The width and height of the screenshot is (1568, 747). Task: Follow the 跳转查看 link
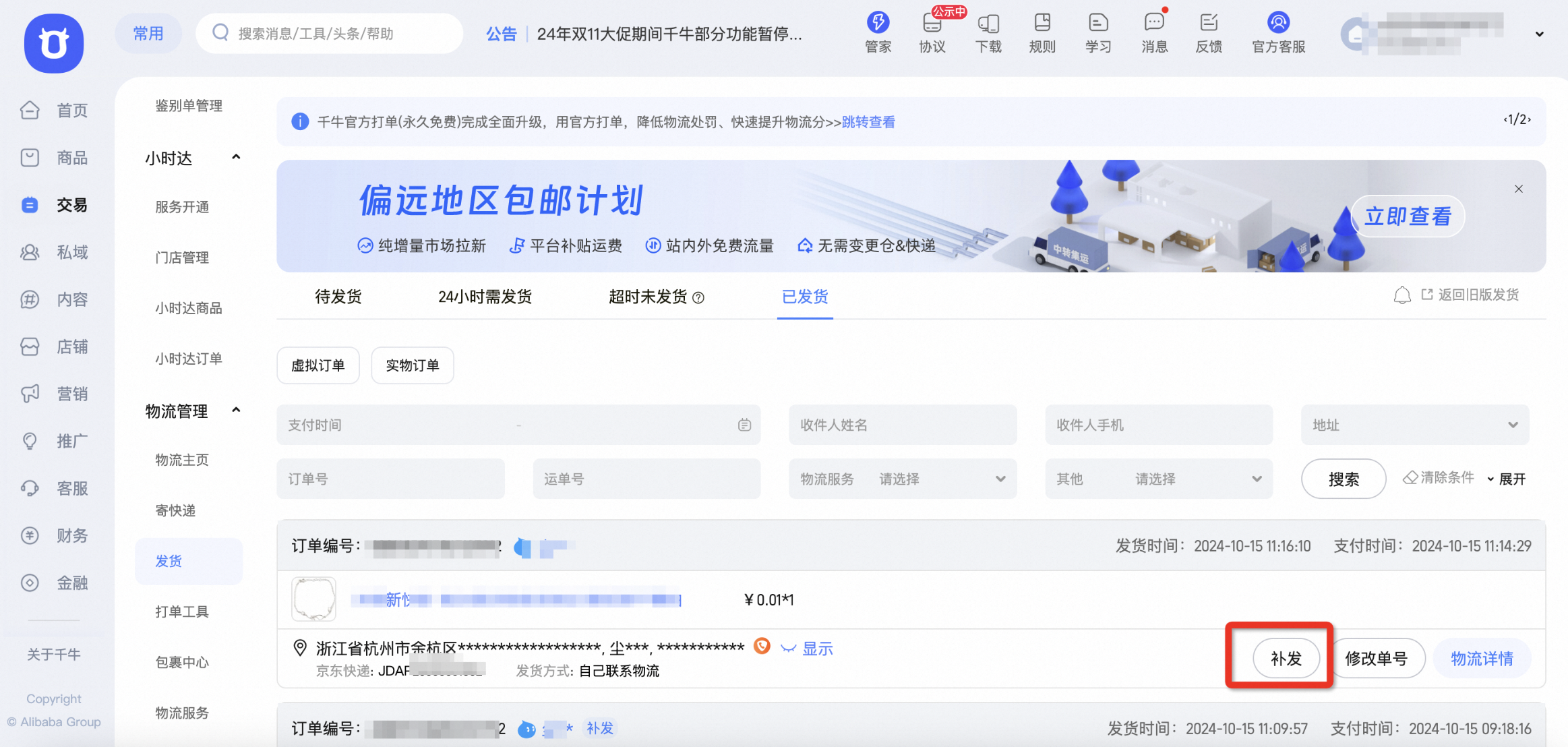point(868,122)
